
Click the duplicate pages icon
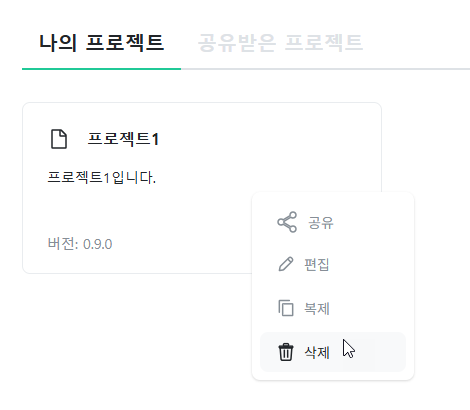point(286,308)
